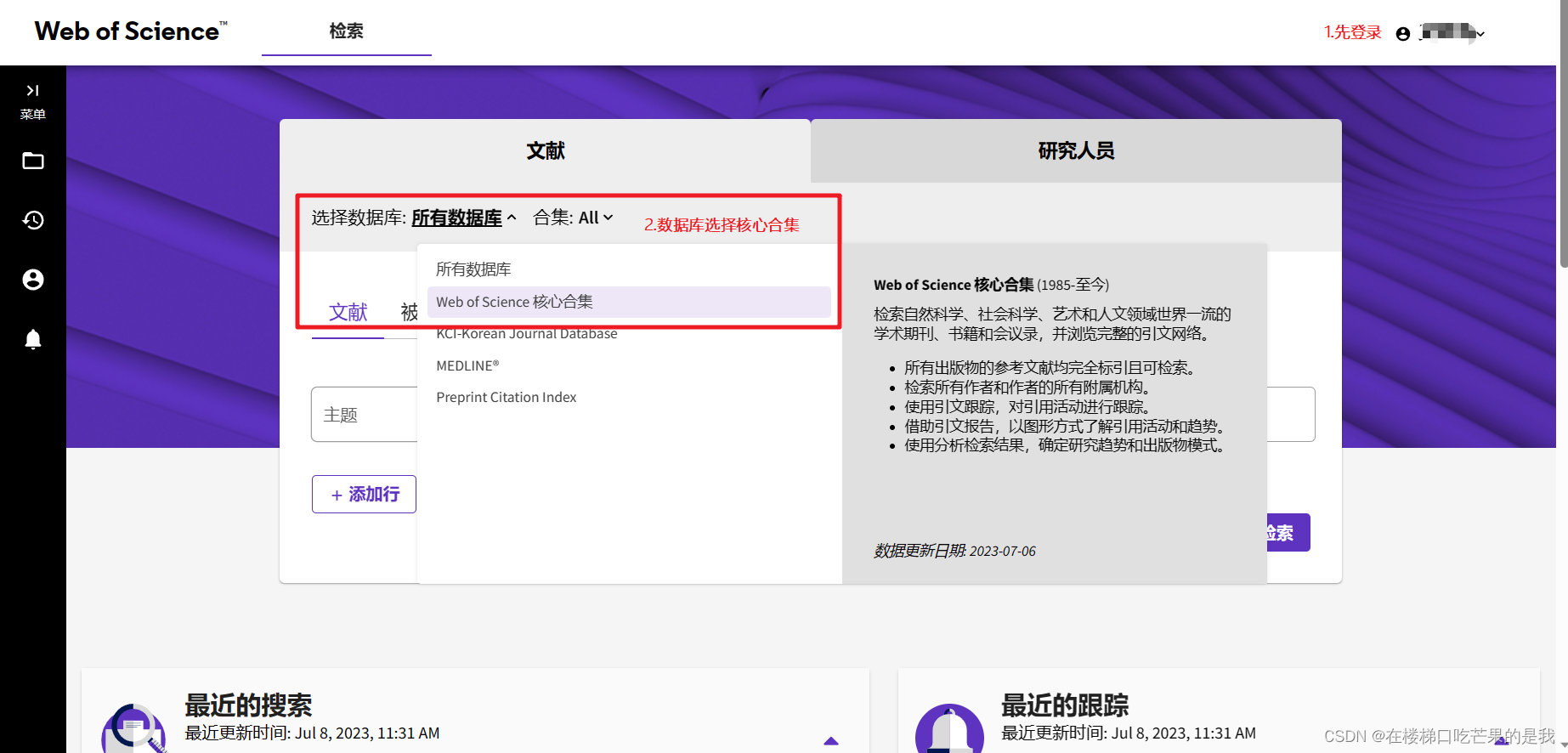Click the 最近的跟踪 bell icon
Screen dimensions: 1568x753
pyautogui.click(x=949, y=729)
